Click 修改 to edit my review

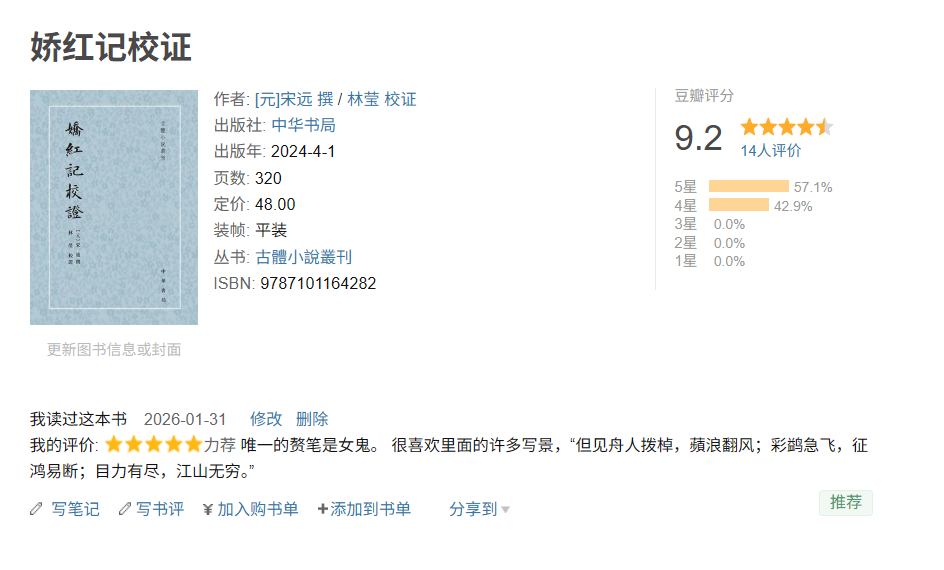tap(266, 419)
